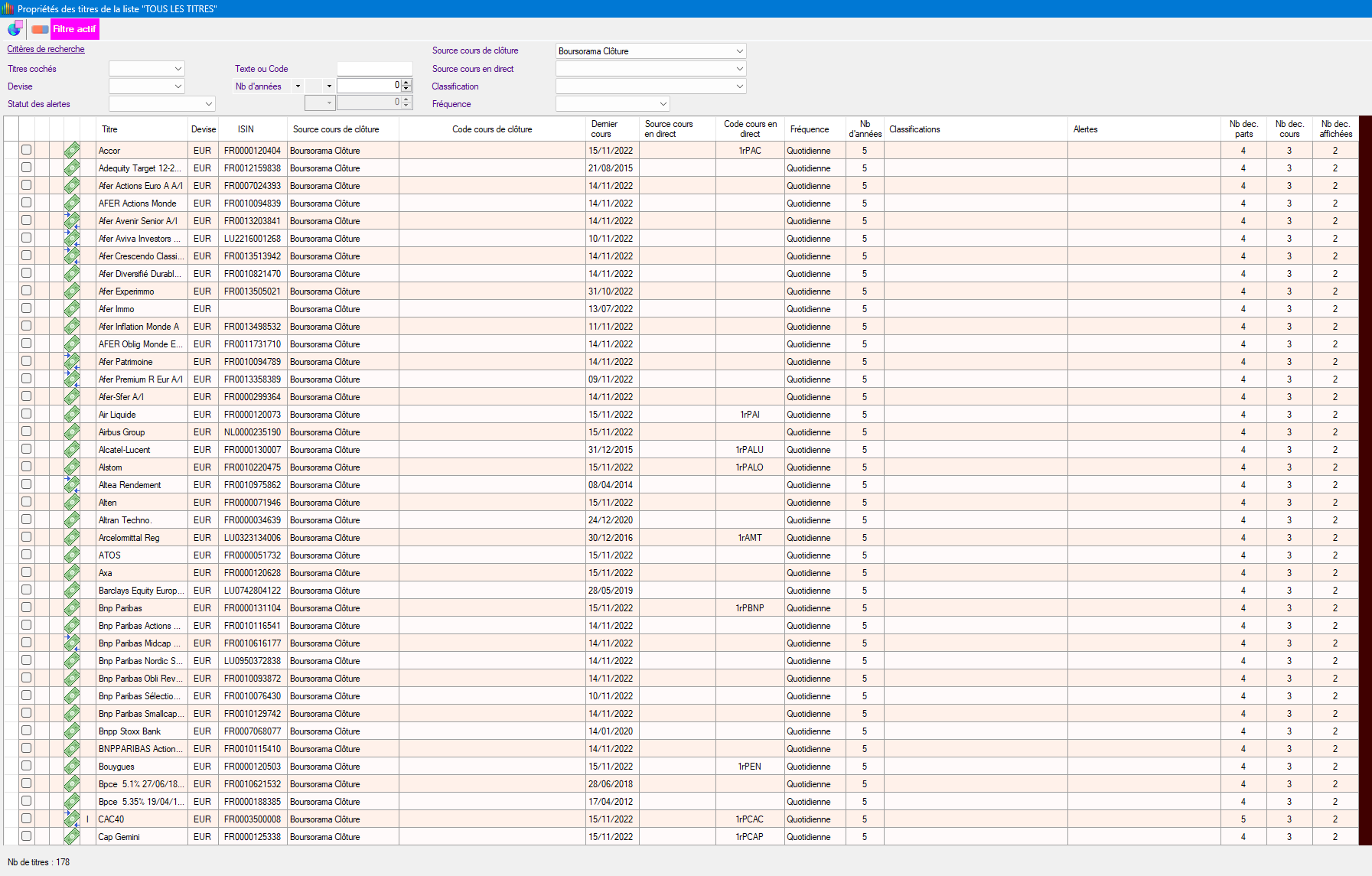Click the banknote icon in the CAC40 row

[72, 819]
